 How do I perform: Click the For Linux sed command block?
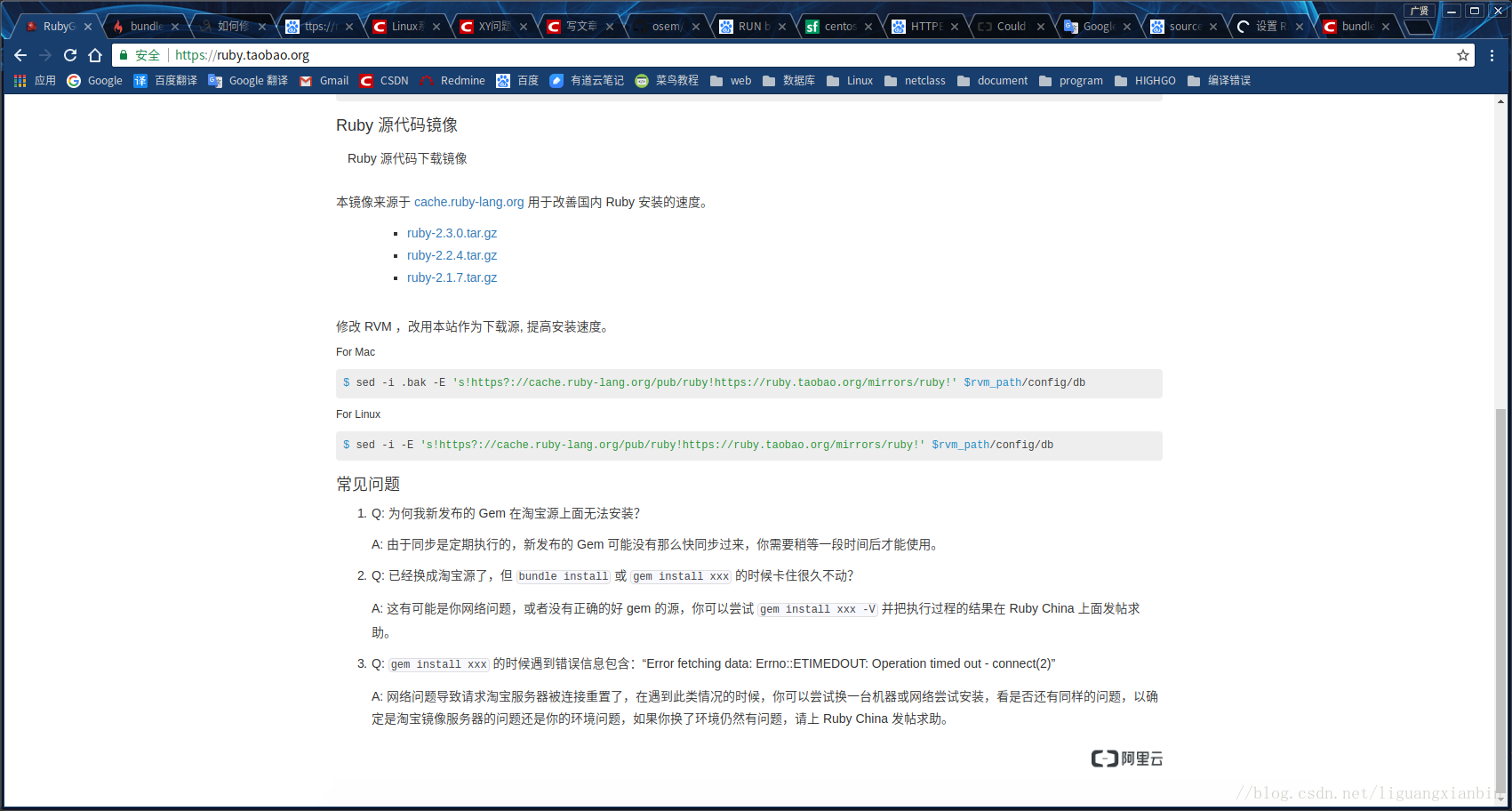748,446
